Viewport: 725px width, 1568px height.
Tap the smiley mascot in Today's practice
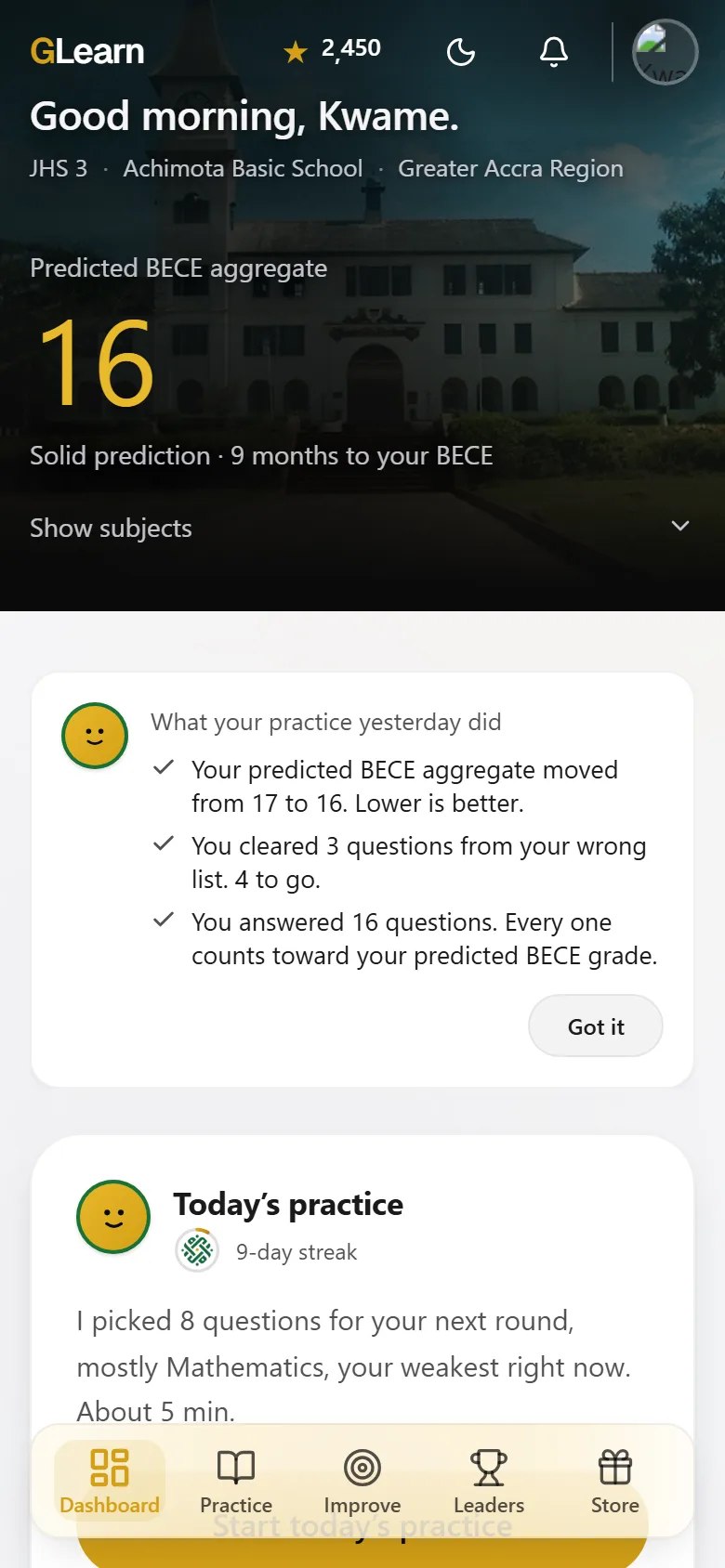pyautogui.click(x=113, y=1217)
